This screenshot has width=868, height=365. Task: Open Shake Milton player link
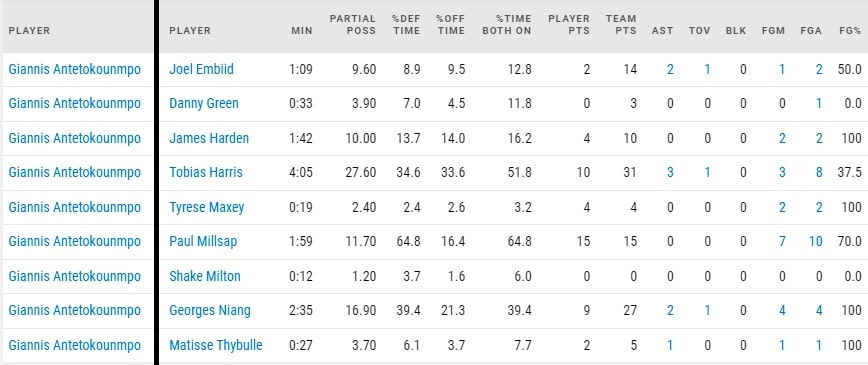205,276
